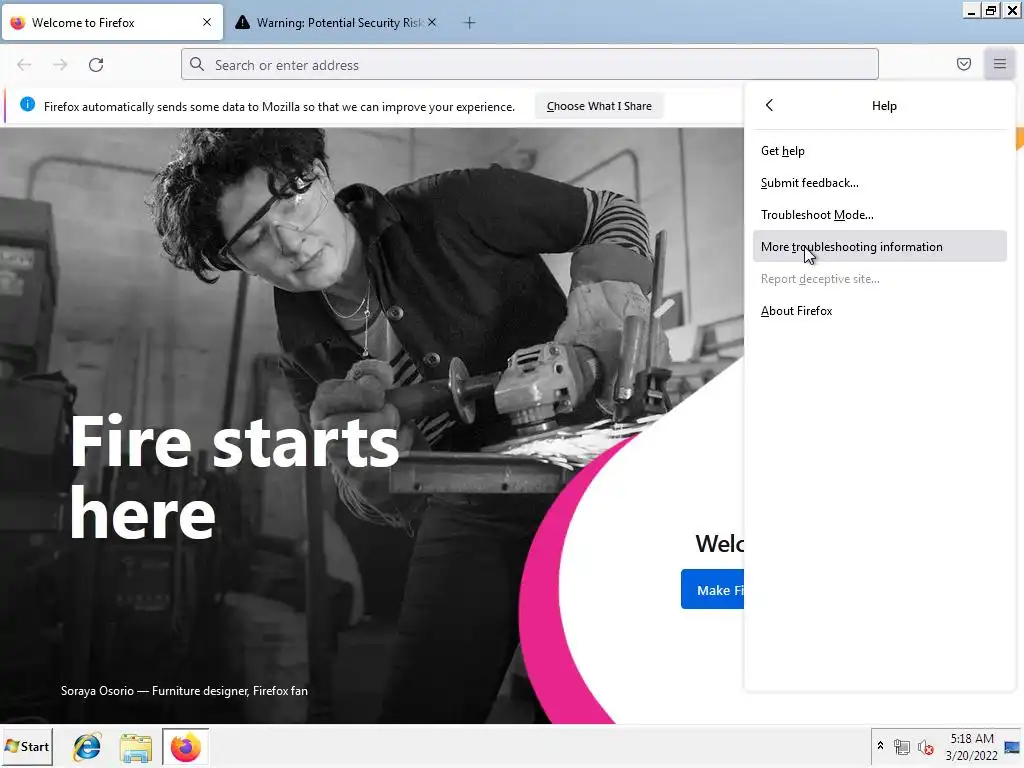This screenshot has width=1024, height=768.
Task: Select Troubleshoot Mode... option
Action: pos(880,215)
